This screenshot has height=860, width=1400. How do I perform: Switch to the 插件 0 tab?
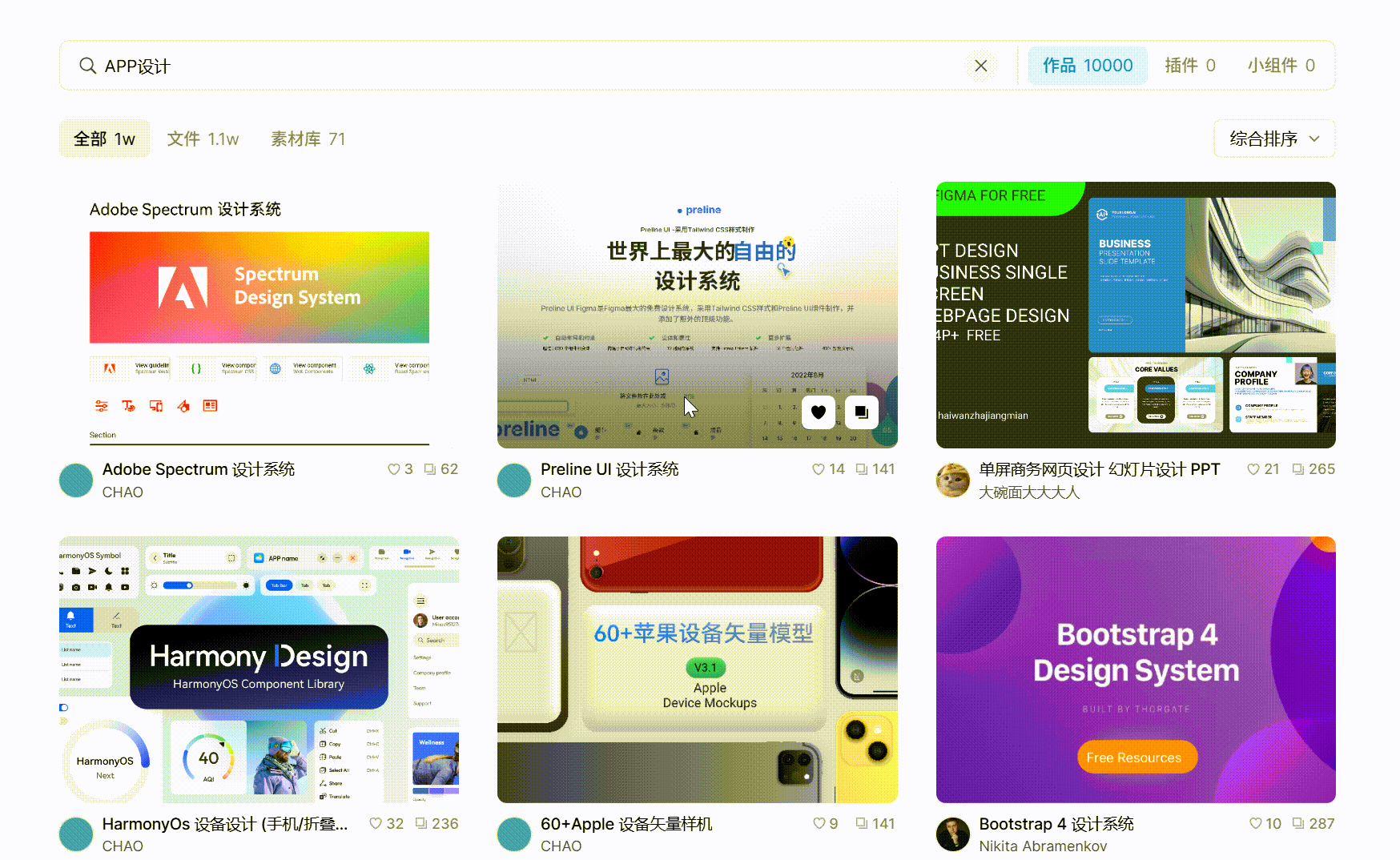pyautogui.click(x=1190, y=66)
